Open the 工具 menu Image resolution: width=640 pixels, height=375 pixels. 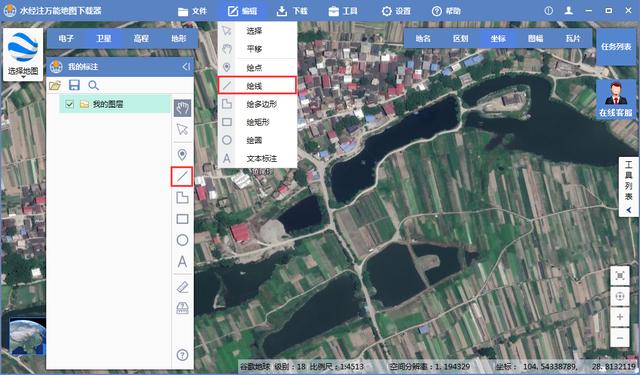(x=343, y=11)
